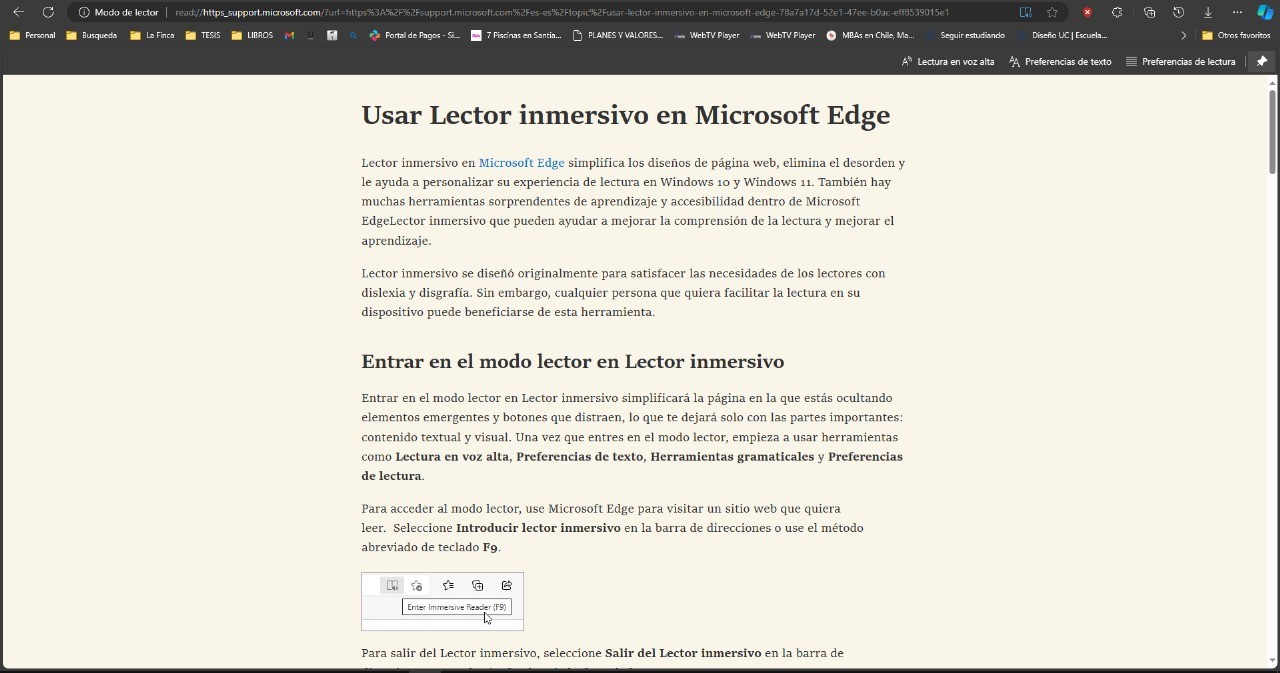Follow the Microsoft Edge hyperlink in article
The width and height of the screenshot is (1280, 673).
point(521,163)
